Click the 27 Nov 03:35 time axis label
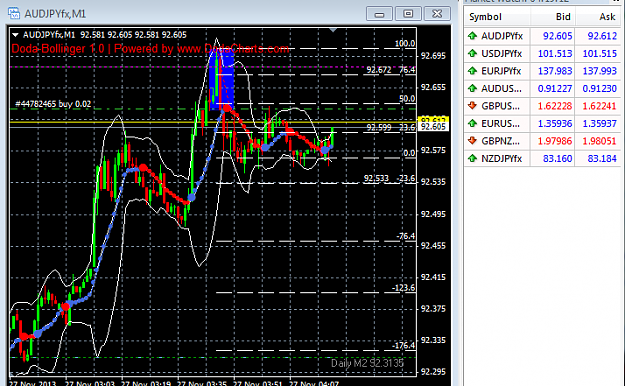This screenshot has width=625, height=386. (202, 383)
